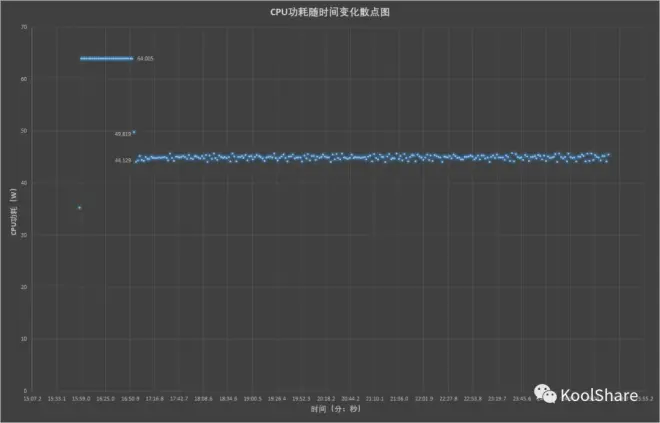Click the 20 tick on the y-axis
Screen dimensions: 660x423
pyautogui.click(x=23, y=287)
